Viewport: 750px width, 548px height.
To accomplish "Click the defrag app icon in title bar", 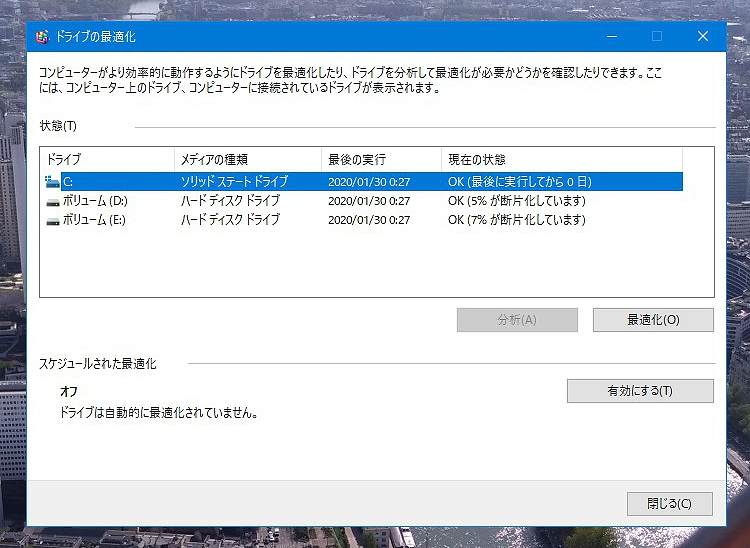I will (43, 37).
